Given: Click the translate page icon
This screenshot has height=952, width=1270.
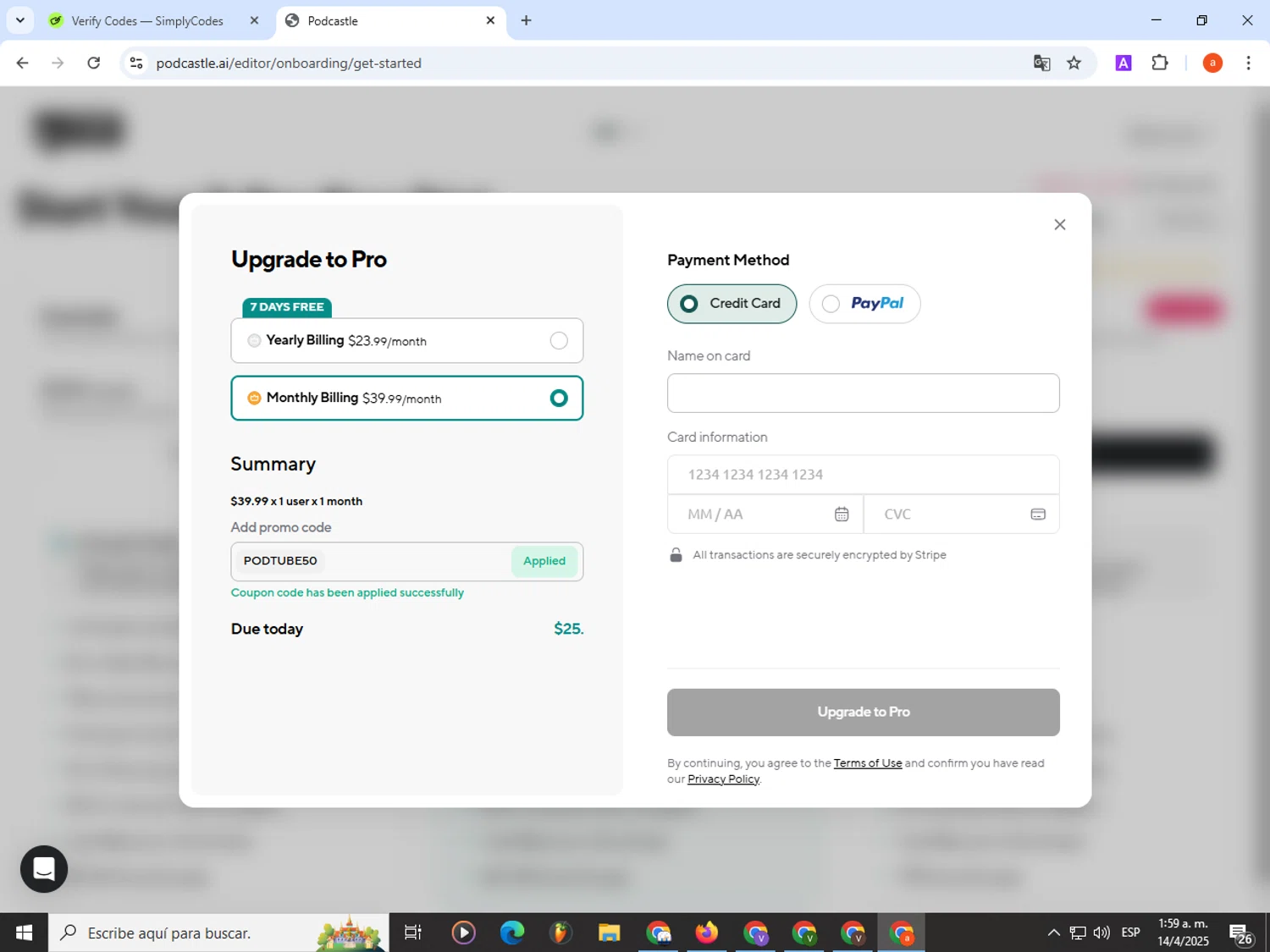Looking at the screenshot, I should point(1041,63).
